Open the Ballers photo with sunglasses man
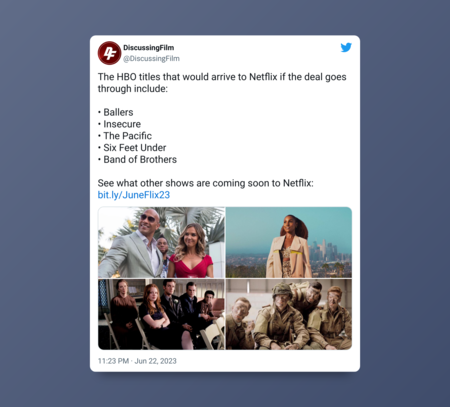 [161, 242]
